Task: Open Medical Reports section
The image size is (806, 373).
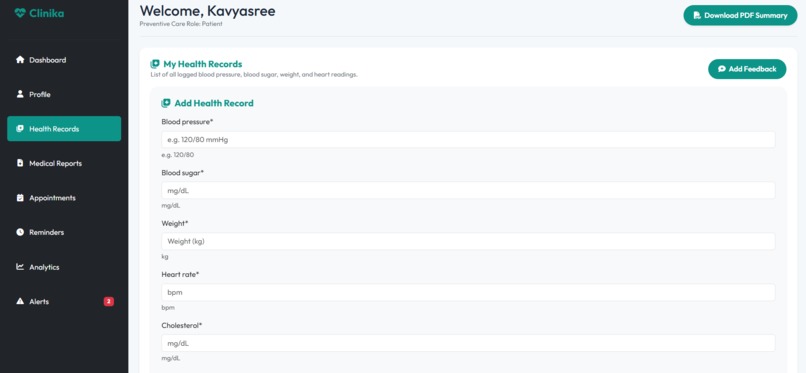Action: tap(64, 163)
